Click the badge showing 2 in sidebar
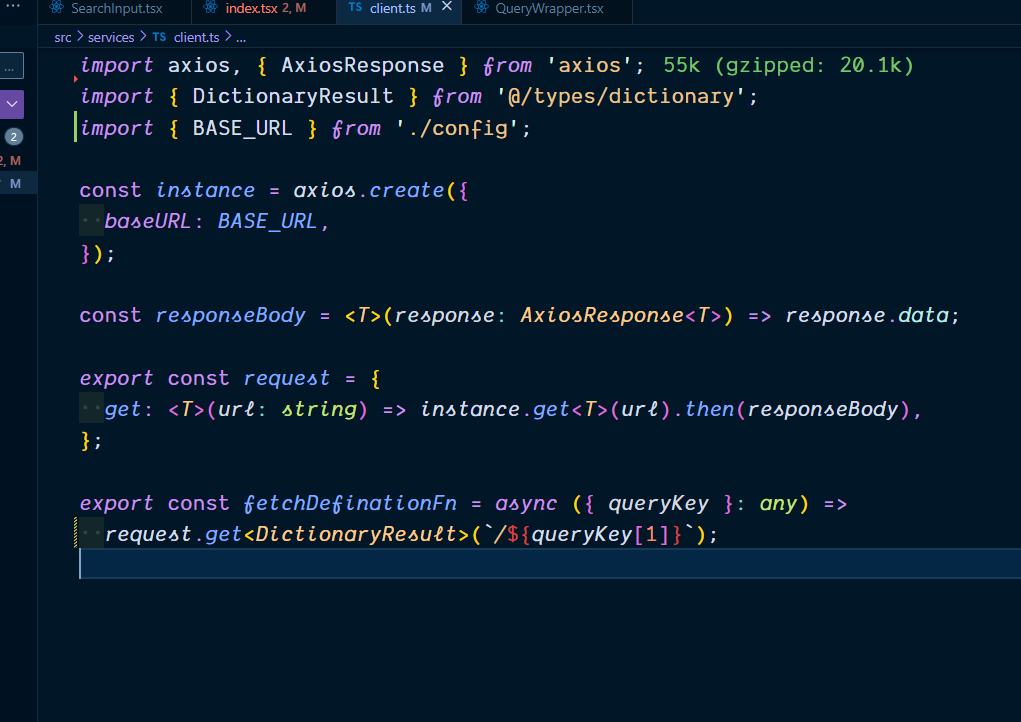Viewport: 1021px width, 722px height. click(14, 137)
